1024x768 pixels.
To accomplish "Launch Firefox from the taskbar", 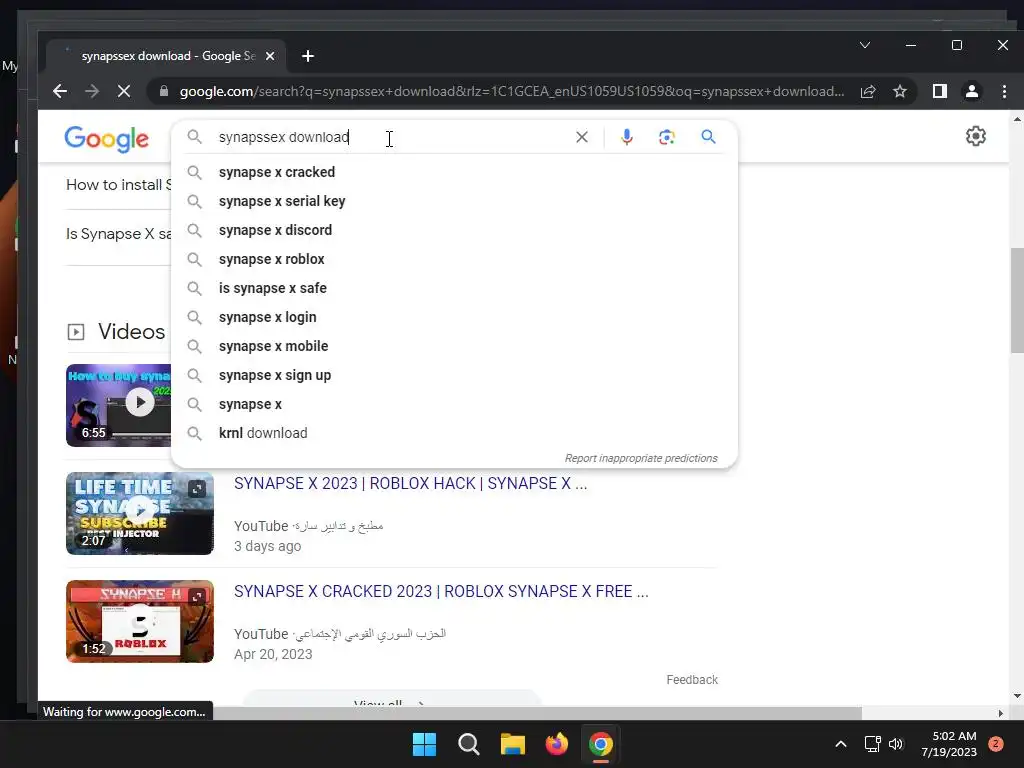I will coord(556,744).
